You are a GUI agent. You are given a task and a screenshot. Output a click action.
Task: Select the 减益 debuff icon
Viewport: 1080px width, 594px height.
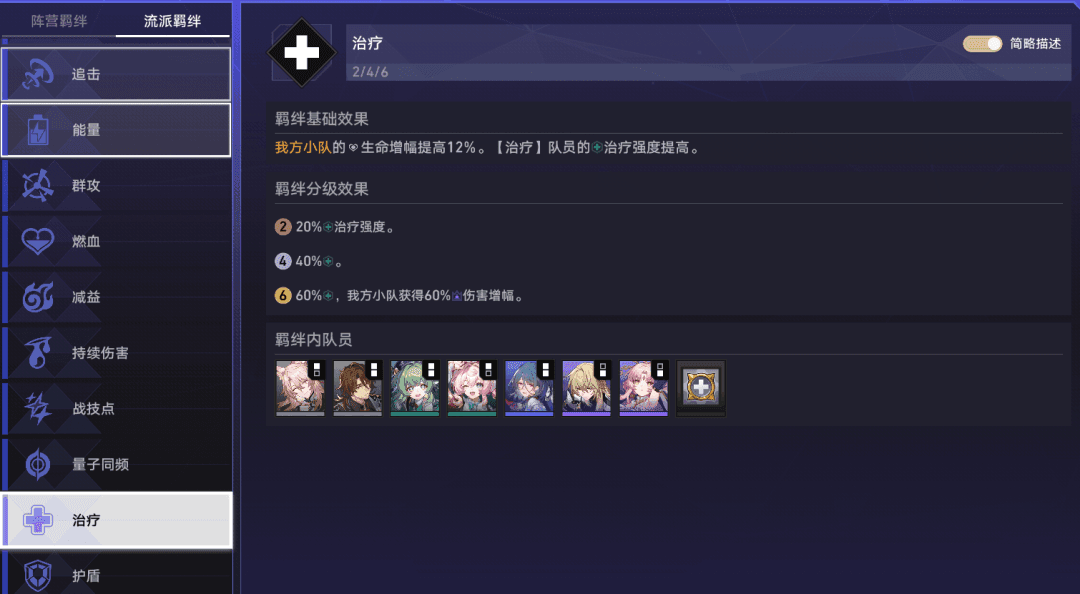pos(38,297)
